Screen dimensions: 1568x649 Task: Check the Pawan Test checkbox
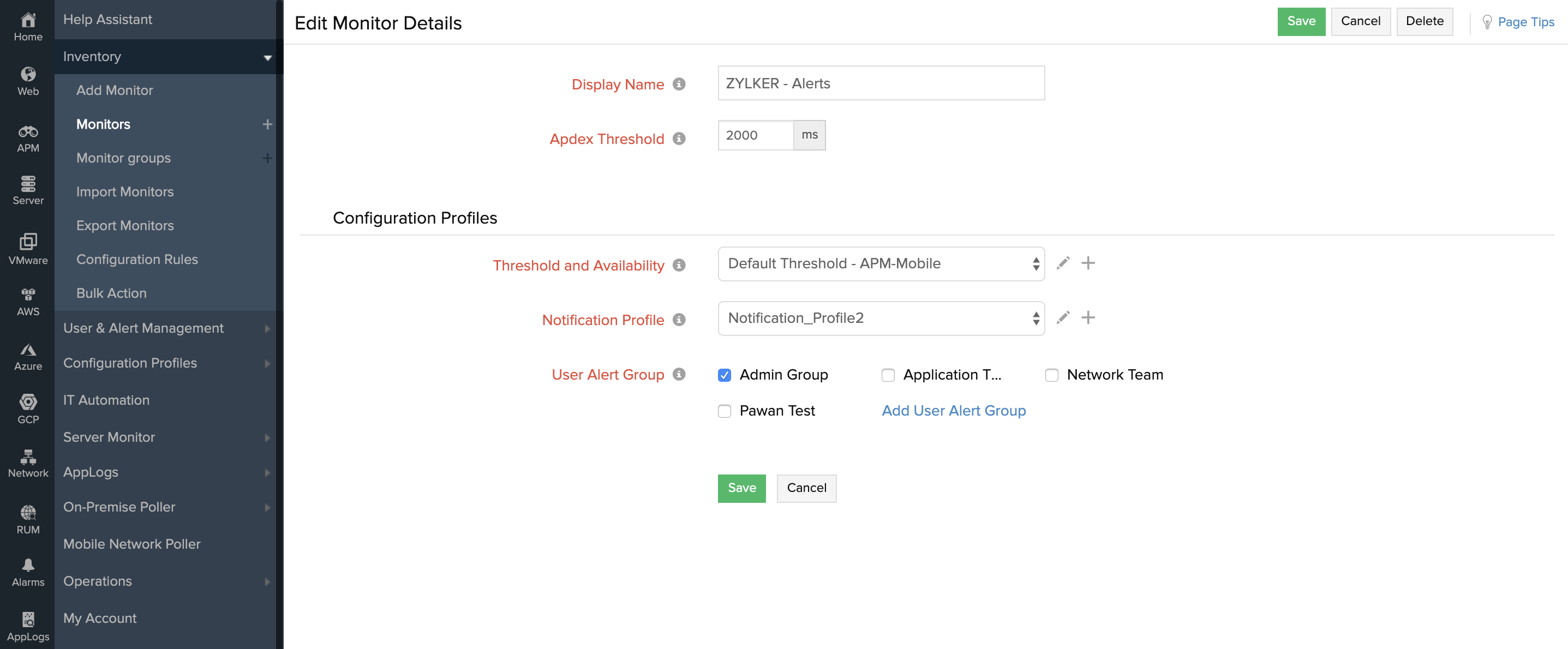(725, 411)
